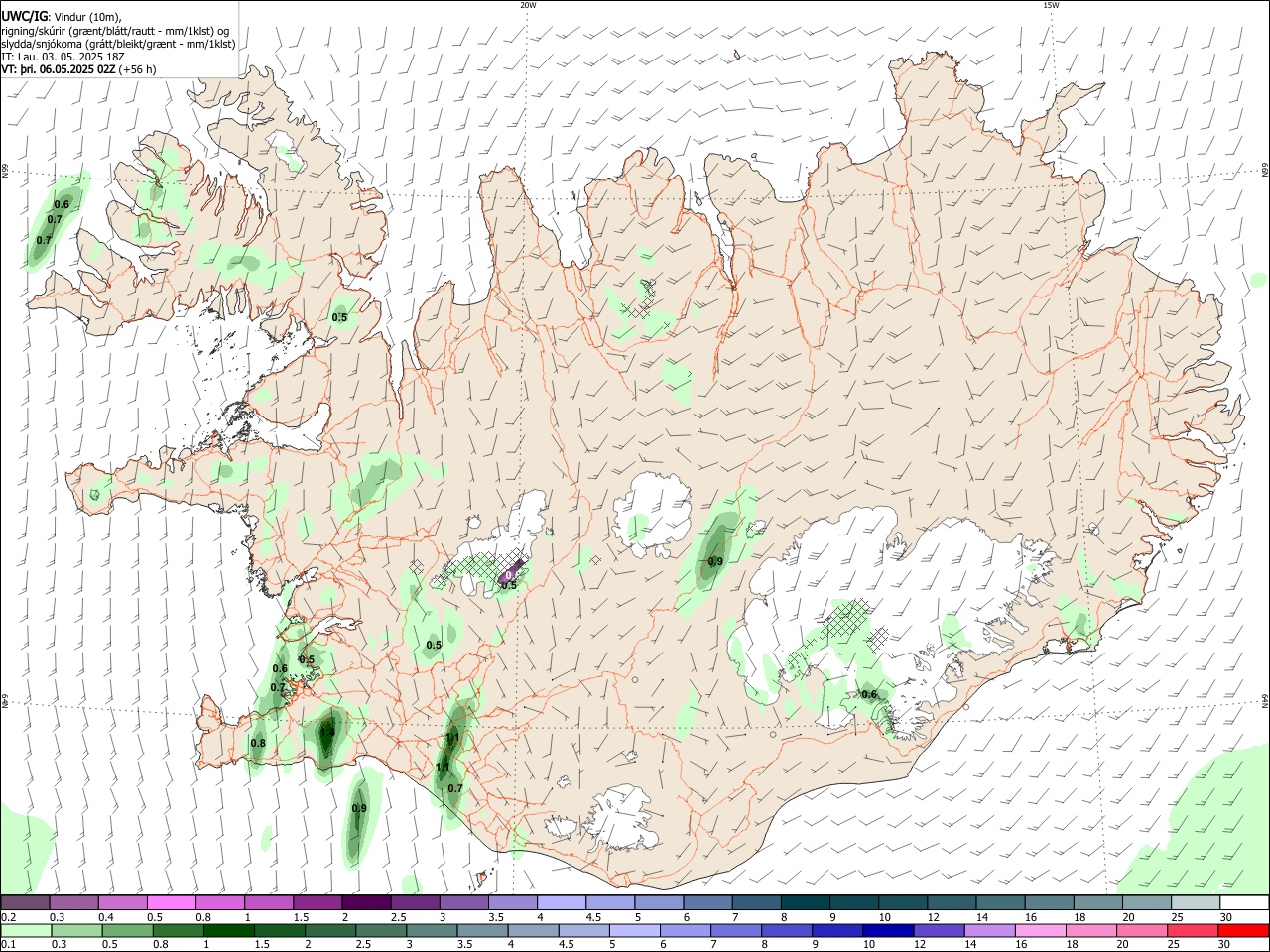
Task: Click the darkest purple swatch labeled 2 in upper legend
Action: click(x=366, y=903)
